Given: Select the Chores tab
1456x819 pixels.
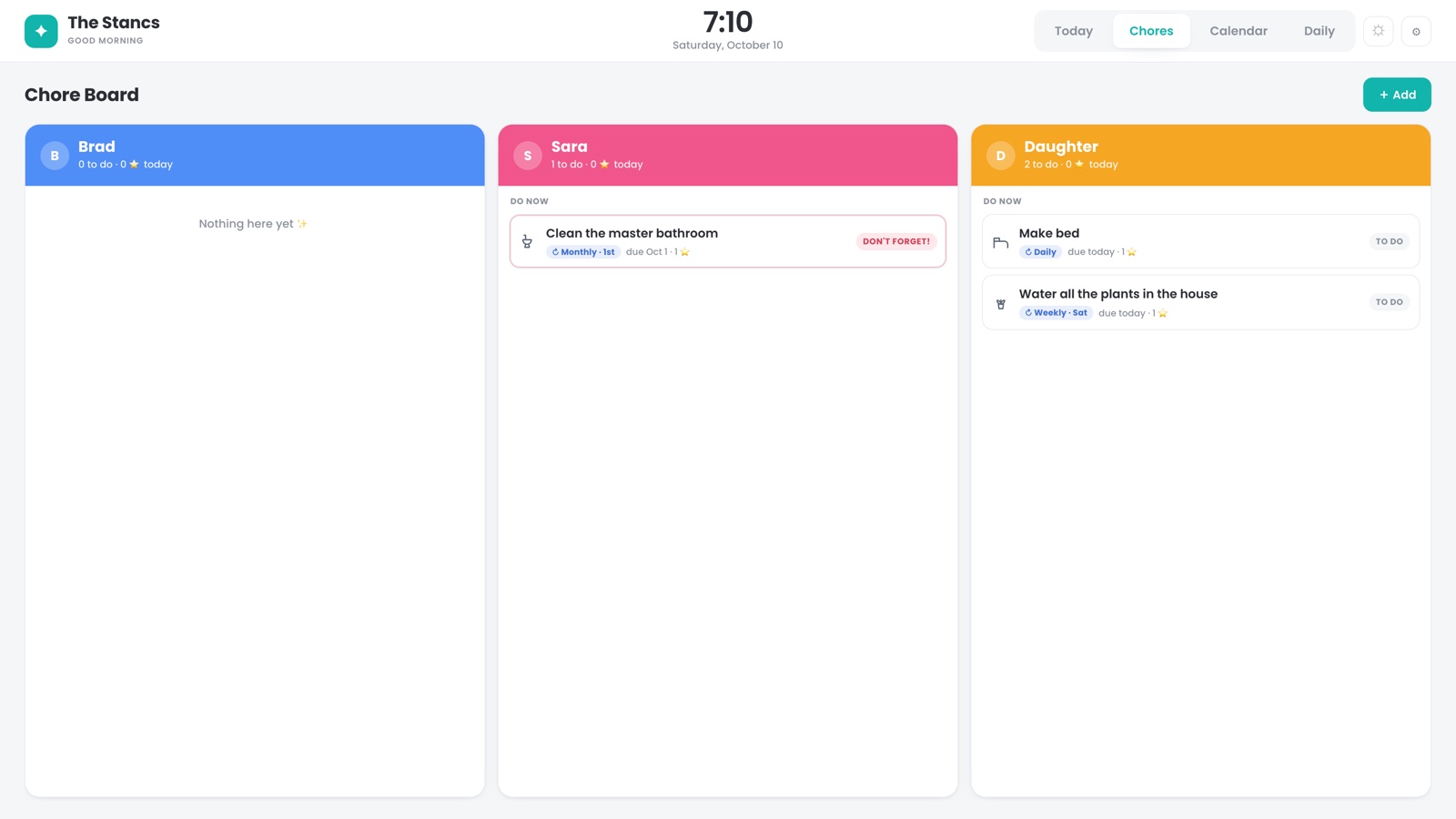Looking at the screenshot, I should (1151, 31).
